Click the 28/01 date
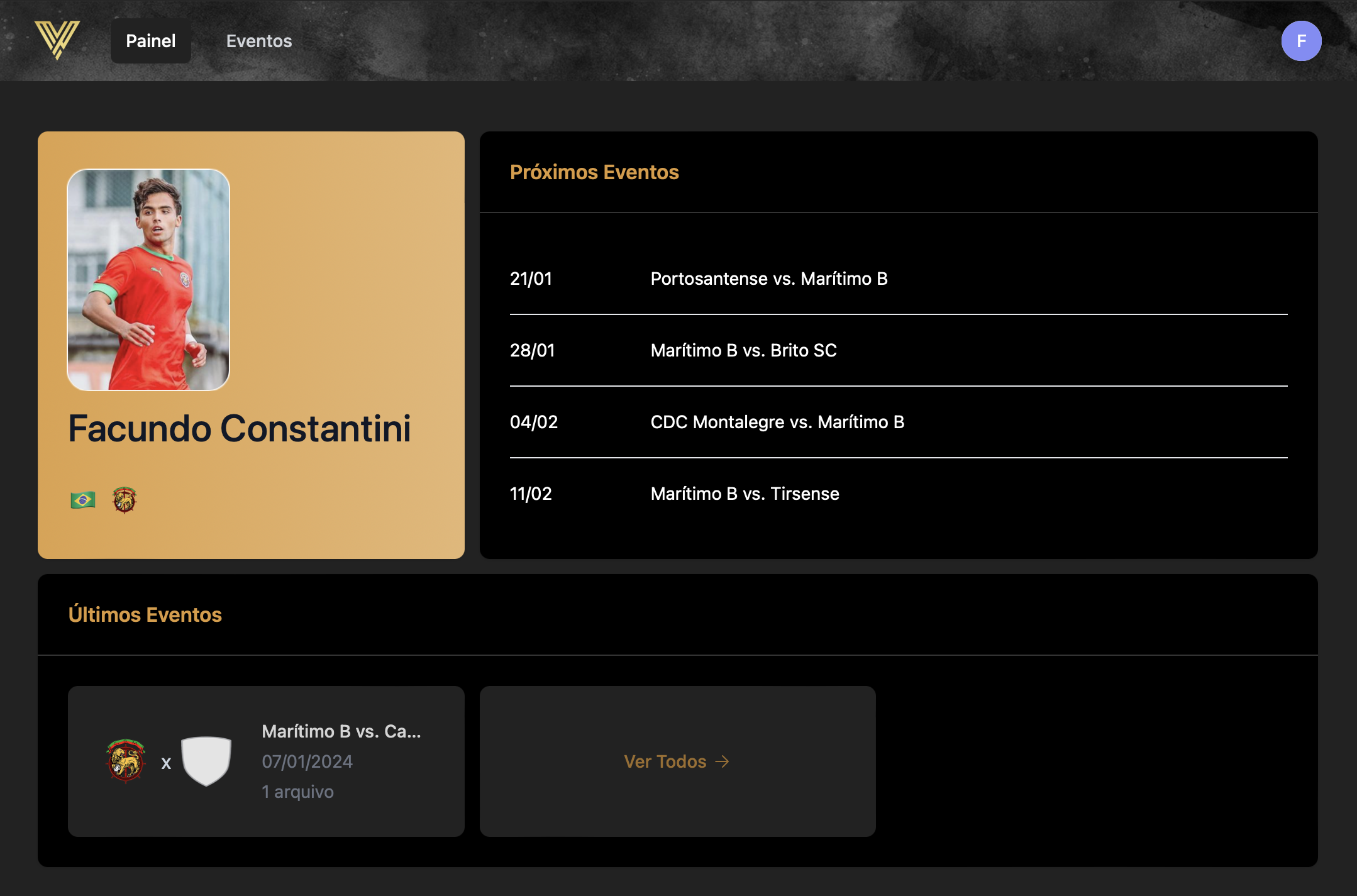The height and width of the screenshot is (896, 1357). pos(533,350)
